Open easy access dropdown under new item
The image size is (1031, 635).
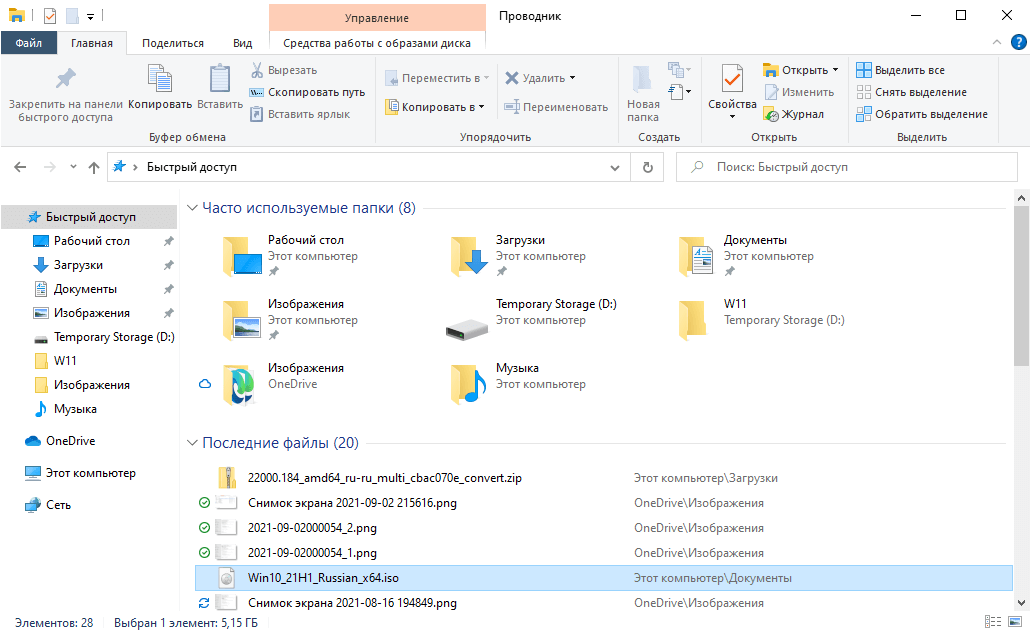(x=679, y=91)
